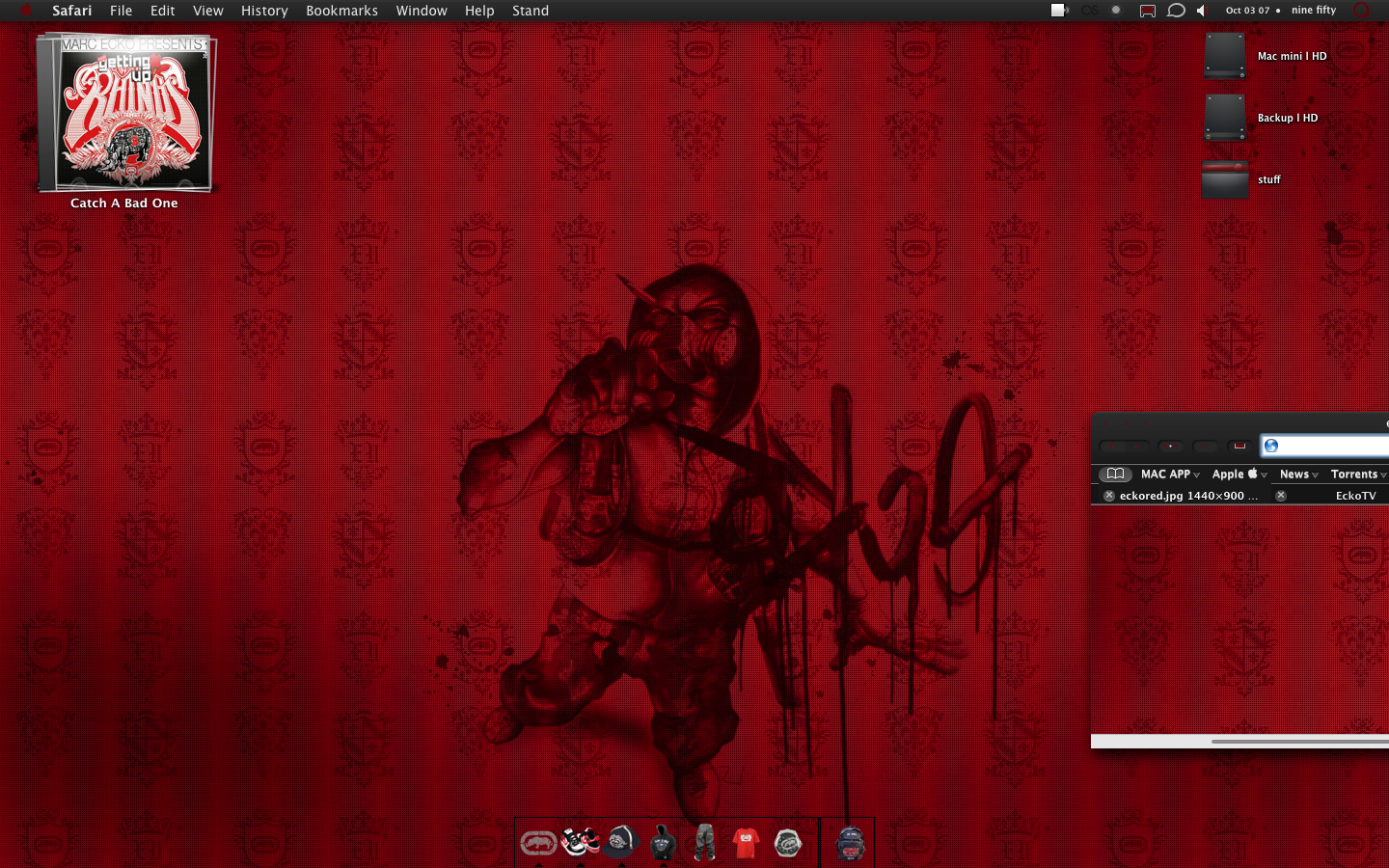
Task: Open the History menu
Action: [264, 11]
